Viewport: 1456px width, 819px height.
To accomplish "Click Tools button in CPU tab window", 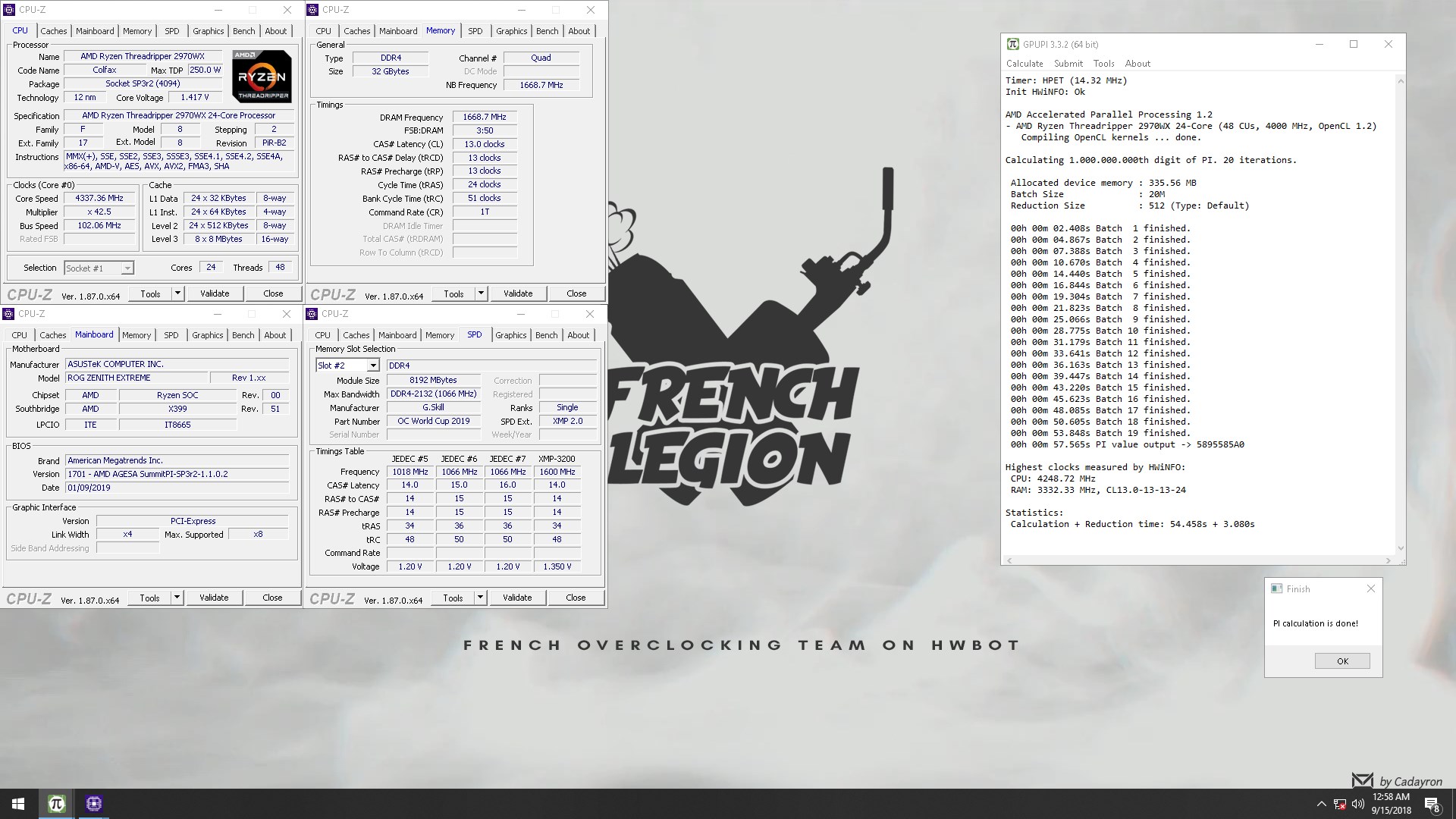I will (150, 293).
